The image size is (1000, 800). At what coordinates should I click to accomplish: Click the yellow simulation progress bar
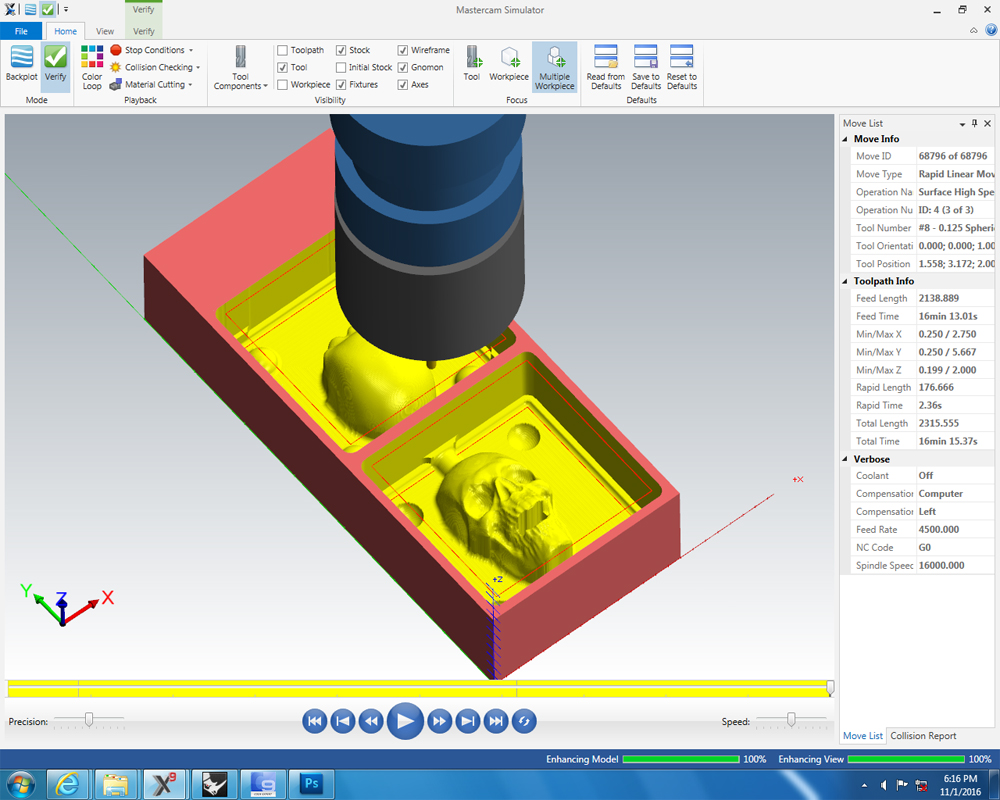click(418, 688)
